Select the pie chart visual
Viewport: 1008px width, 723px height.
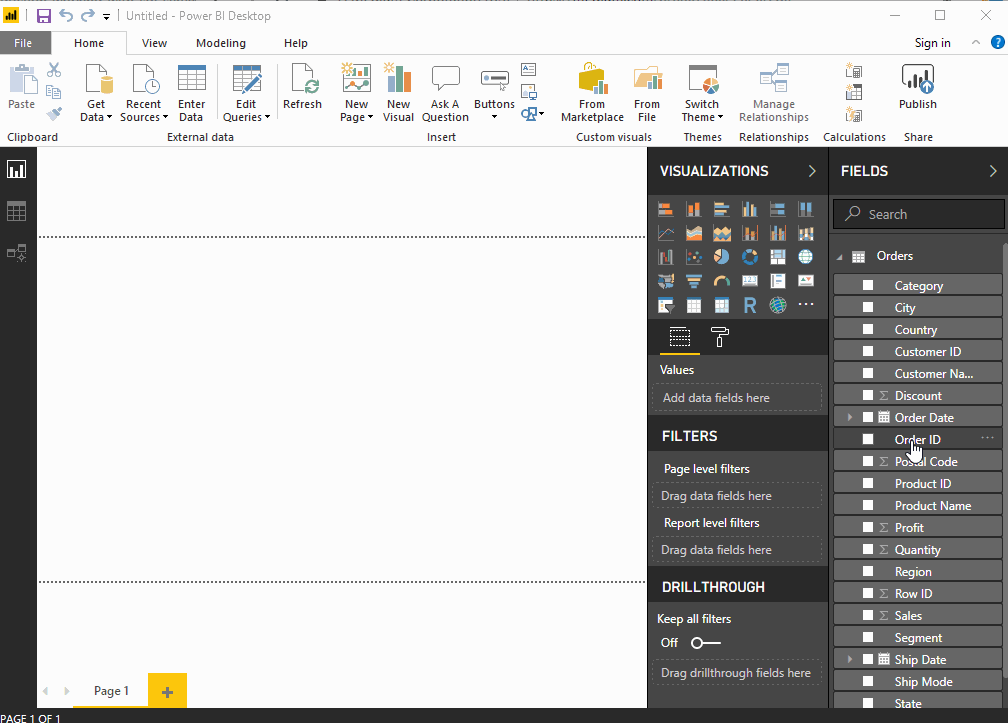721,257
